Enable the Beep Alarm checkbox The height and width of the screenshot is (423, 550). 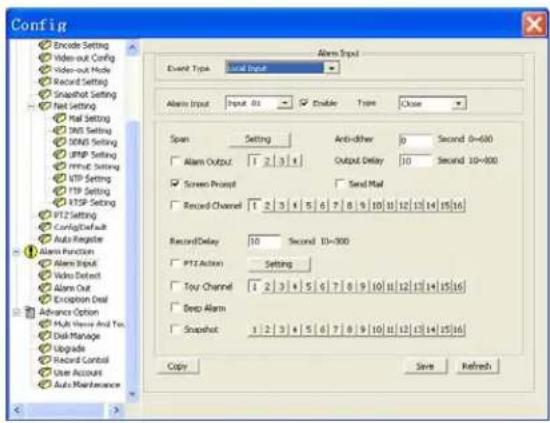pyautogui.click(x=175, y=308)
